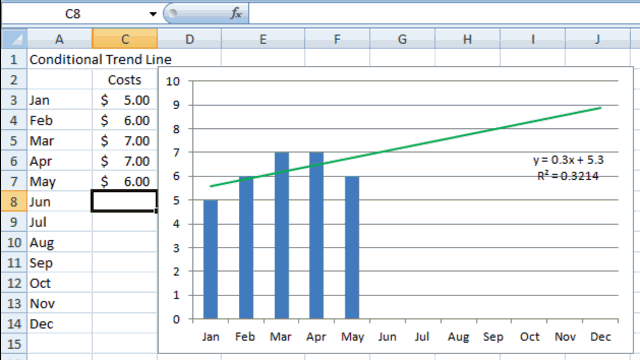Select row 14 header
640x360 pixels.
coord(14,324)
